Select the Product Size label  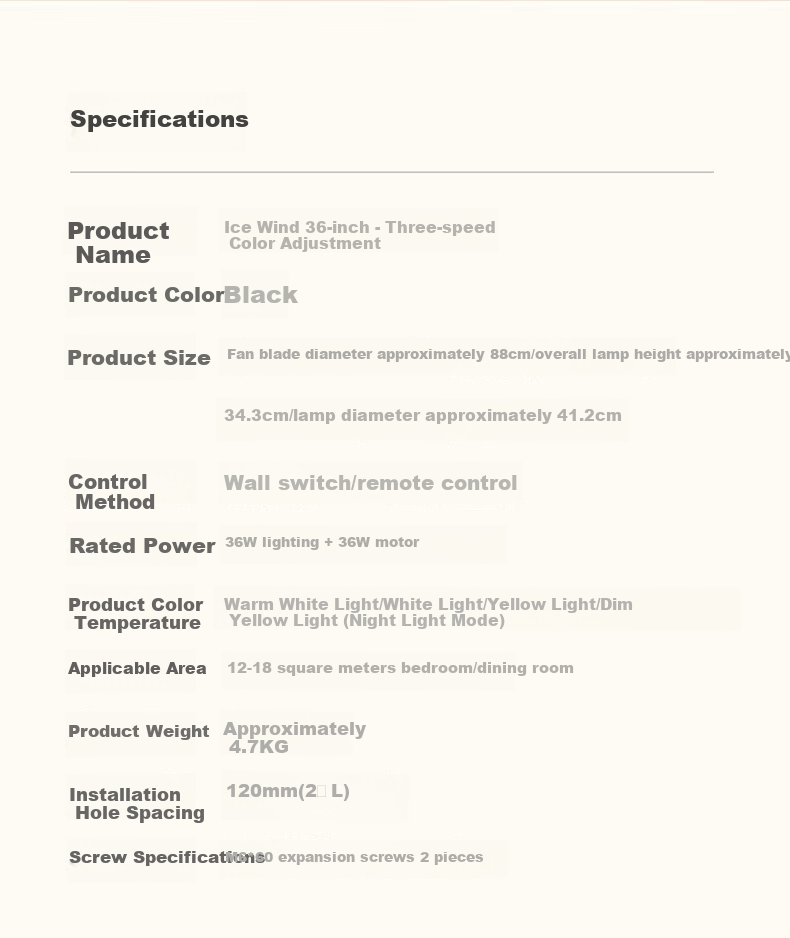pyautogui.click(x=139, y=358)
